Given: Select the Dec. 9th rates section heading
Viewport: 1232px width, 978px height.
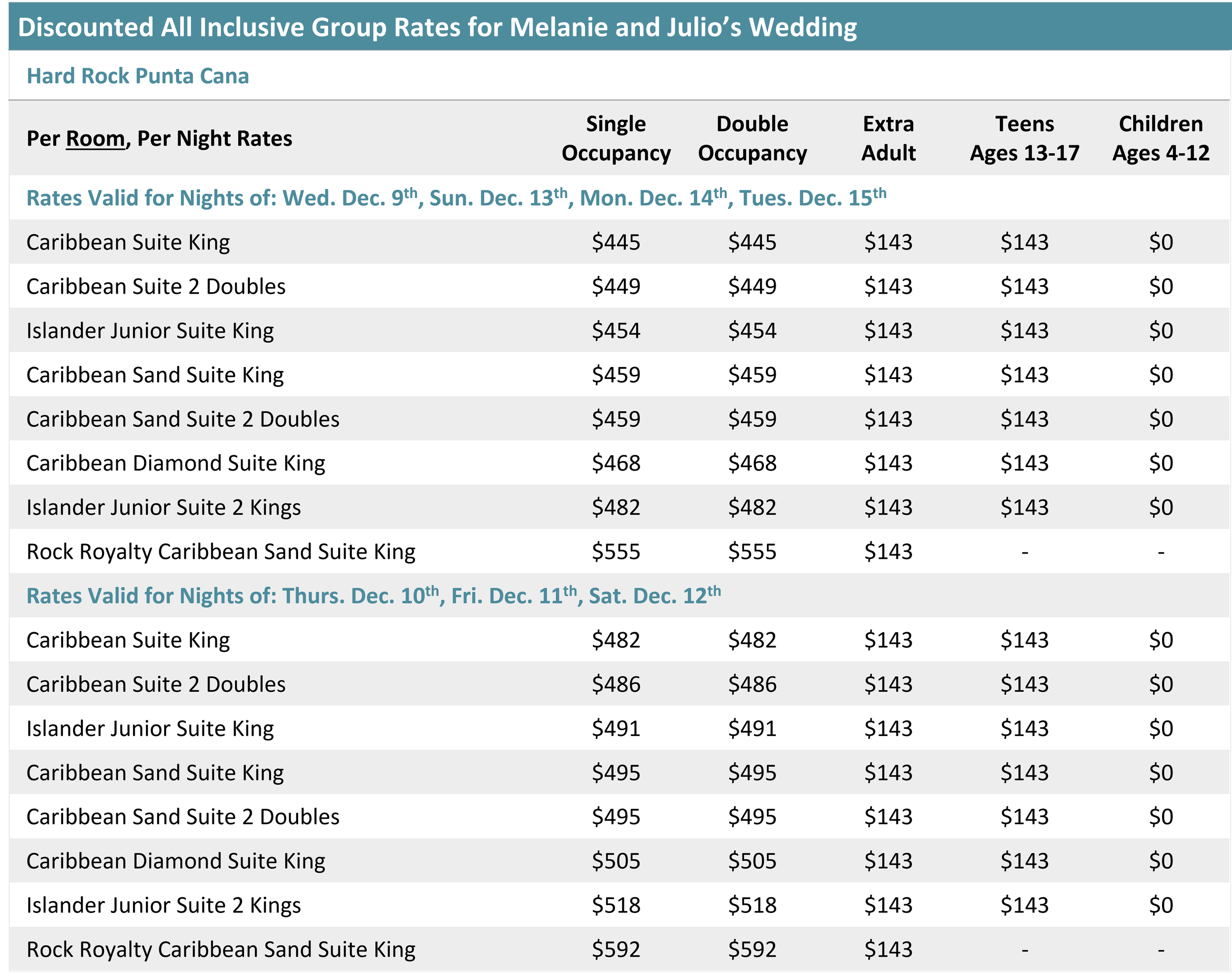Looking at the screenshot, I should [456, 198].
